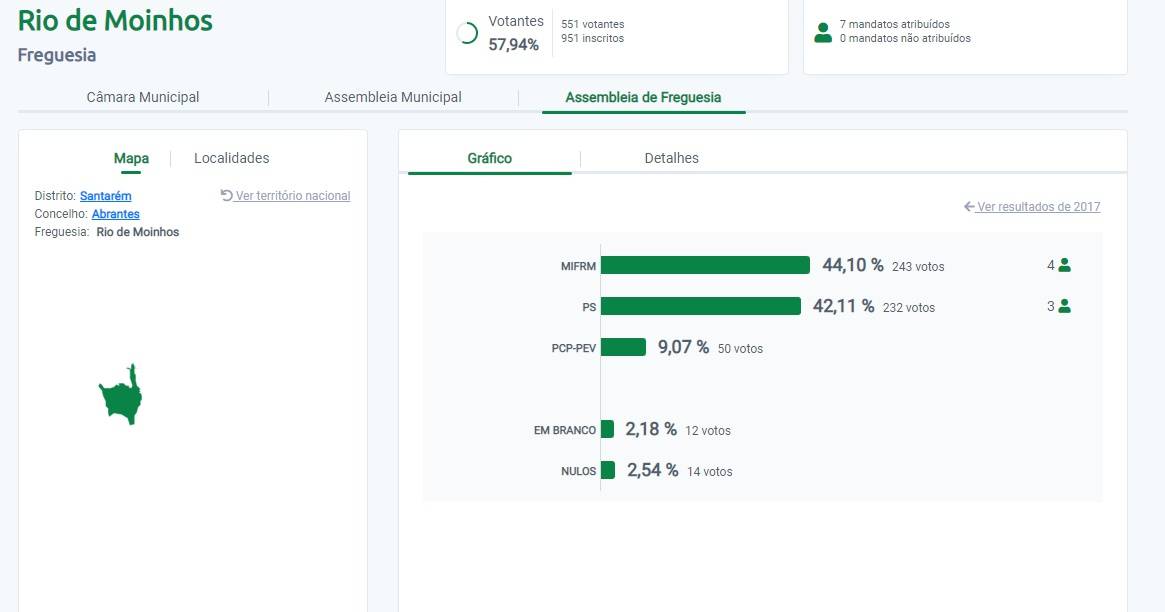Screen dimensions: 1165x612
Task: Click the PS green result bar
Action: tap(700, 306)
